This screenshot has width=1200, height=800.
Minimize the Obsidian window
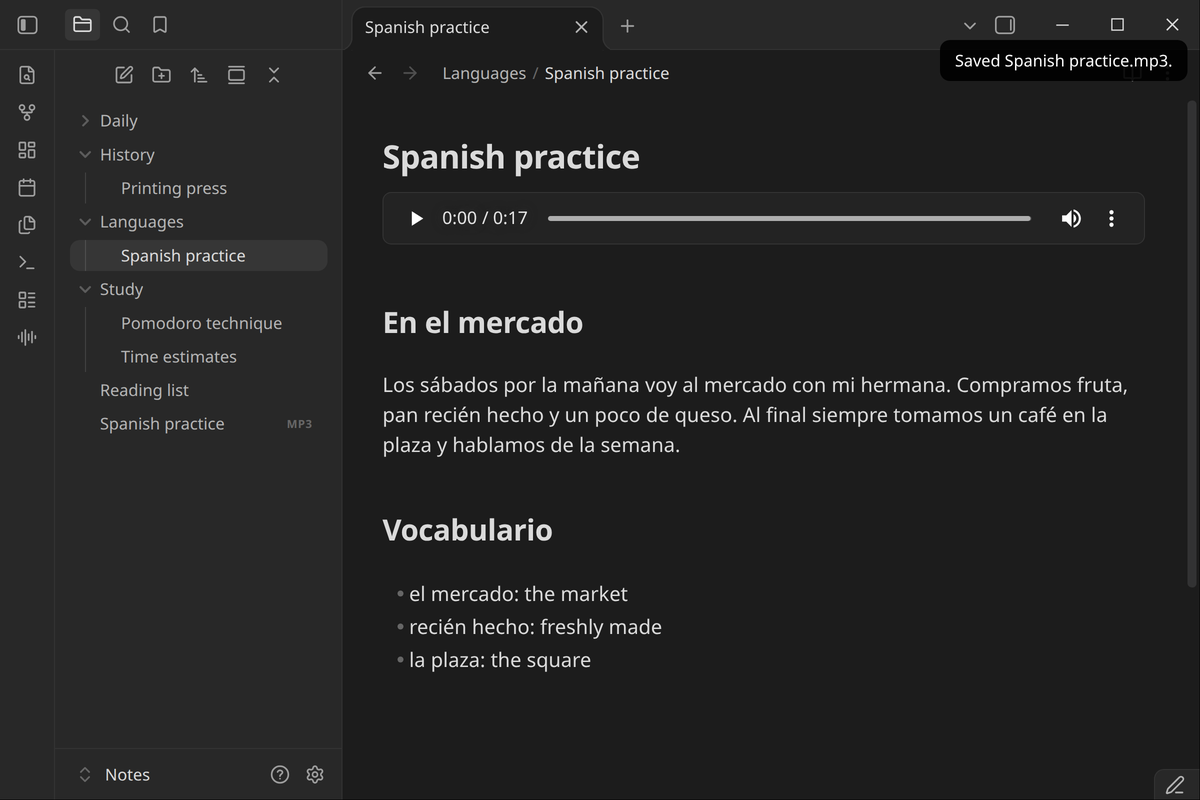tap(1062, 25)
